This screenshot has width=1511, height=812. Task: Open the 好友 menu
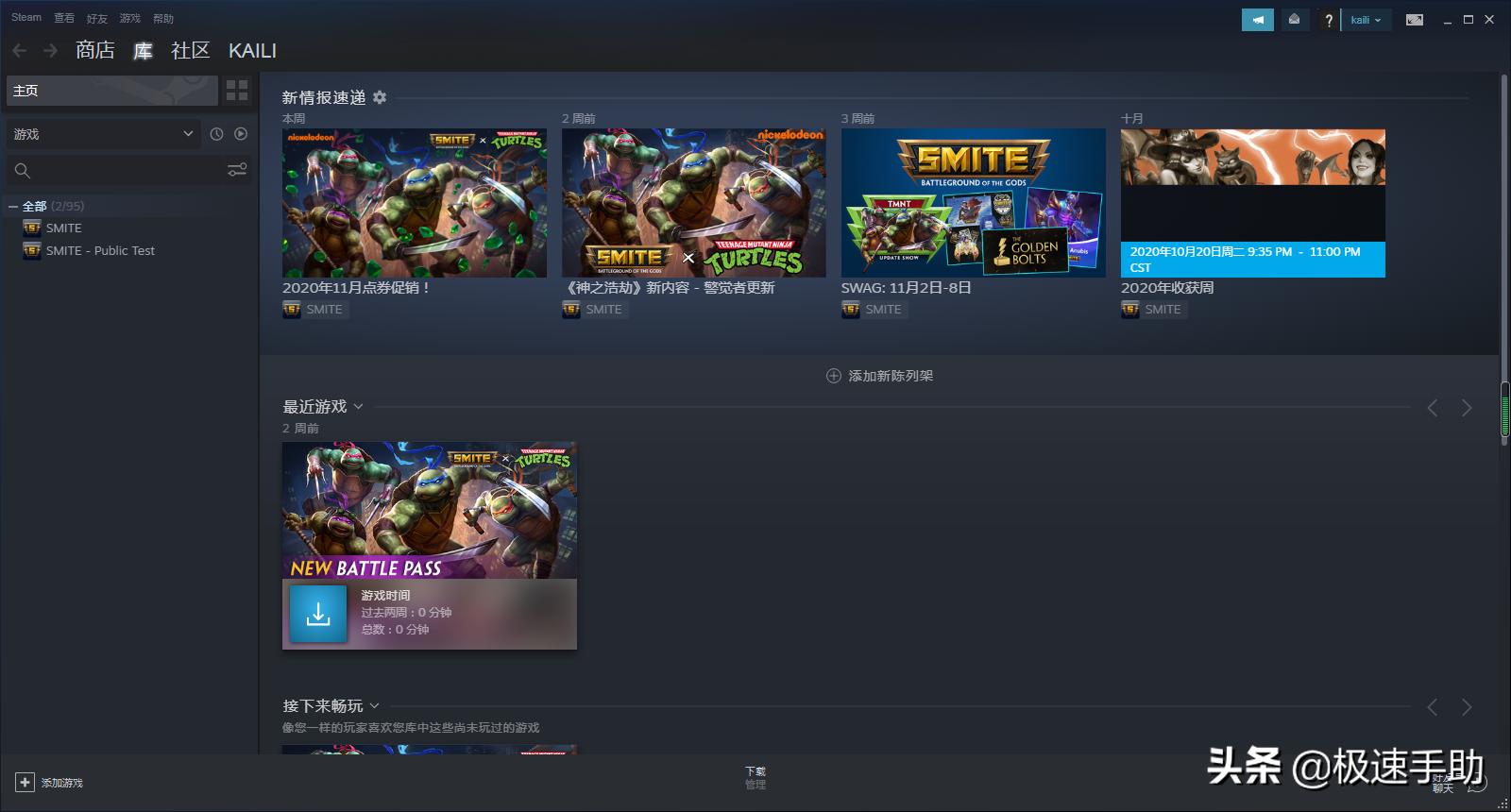[97, 18]
